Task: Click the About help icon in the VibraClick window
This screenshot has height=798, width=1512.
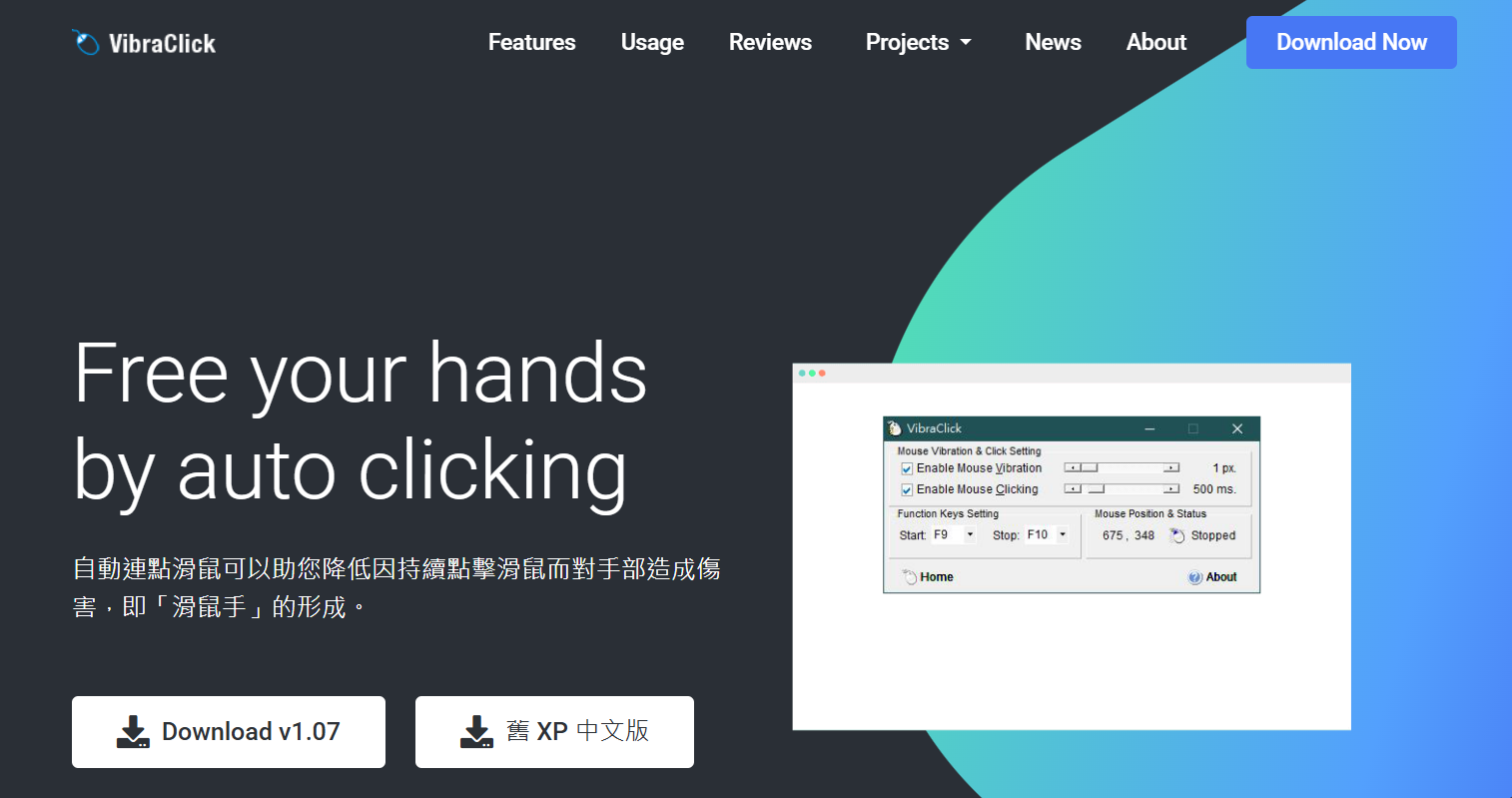Action: click(1194, 577)
